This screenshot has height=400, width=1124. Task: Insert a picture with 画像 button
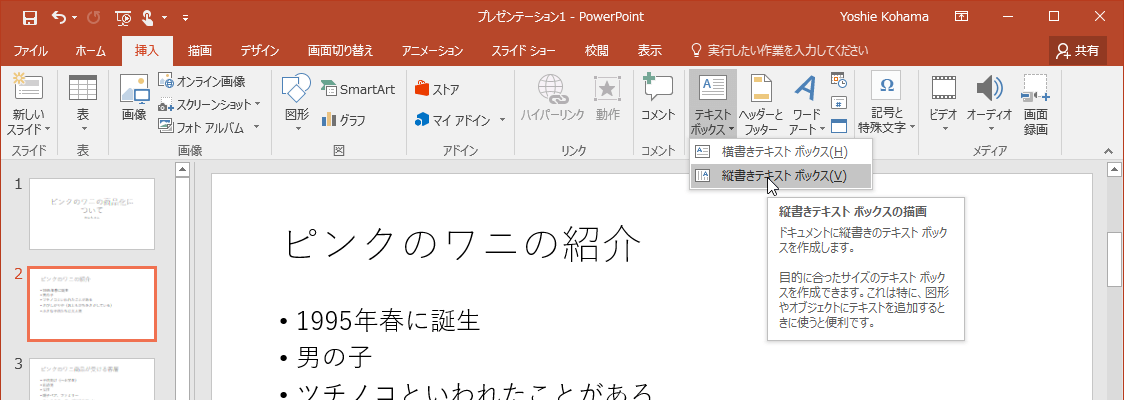(134, 95)
